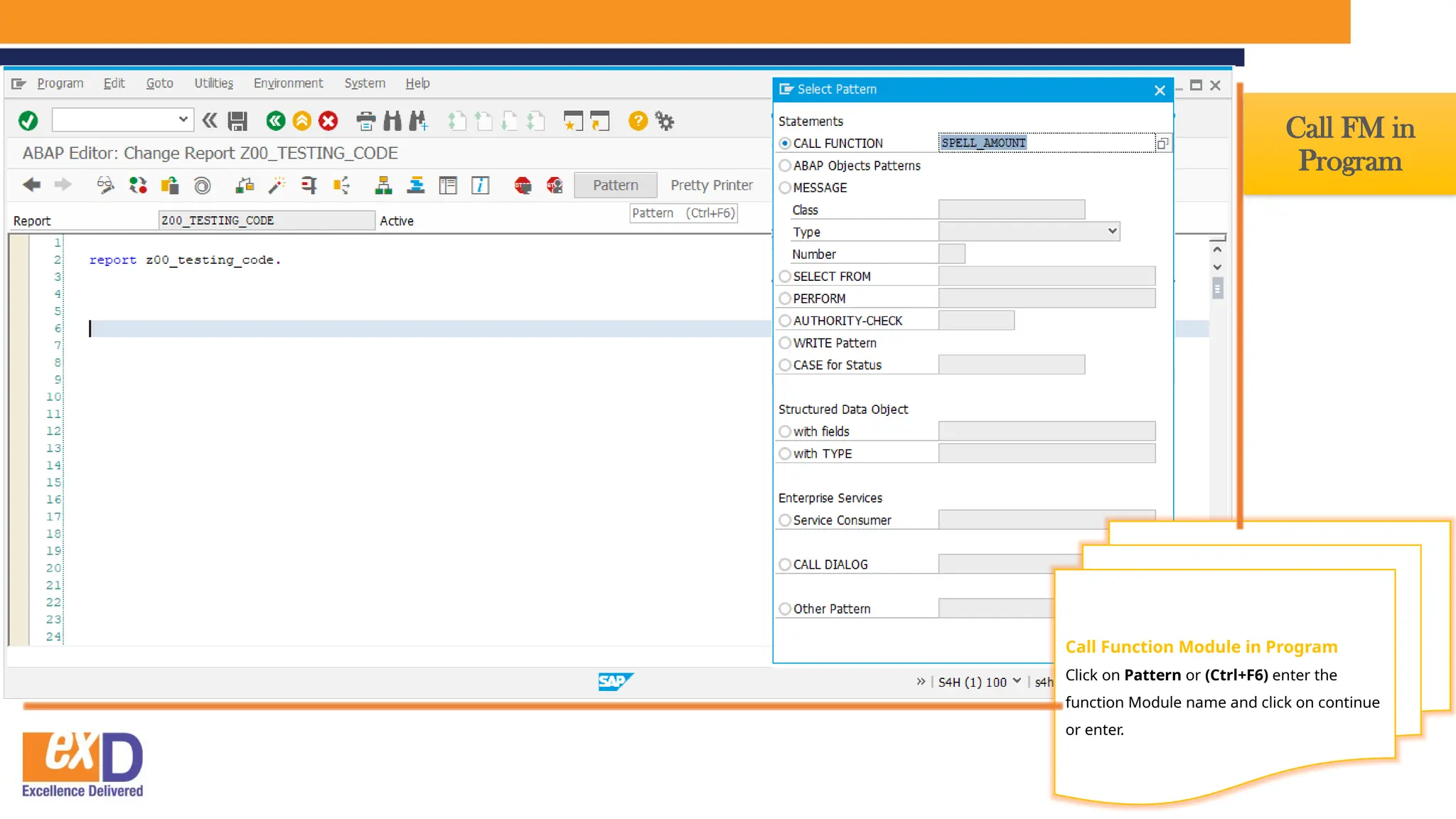Click the Customize layout gear icon
This screenshot has height=819, width=1456.
click(665, 121)
